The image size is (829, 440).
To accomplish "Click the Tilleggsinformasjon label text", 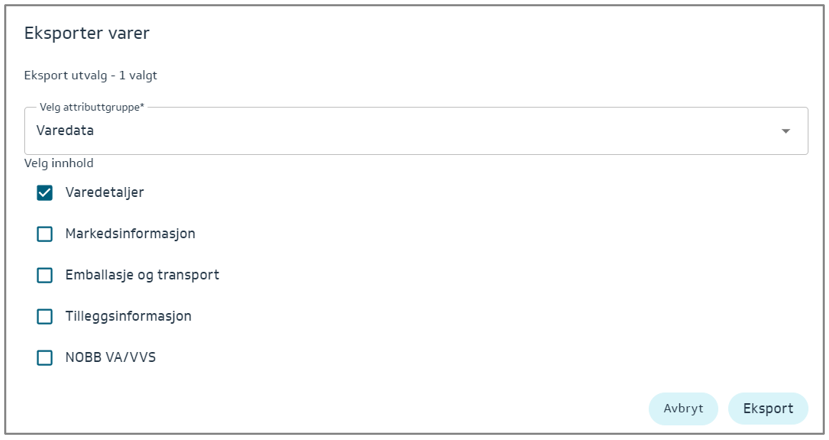I will tap(128, 316).
